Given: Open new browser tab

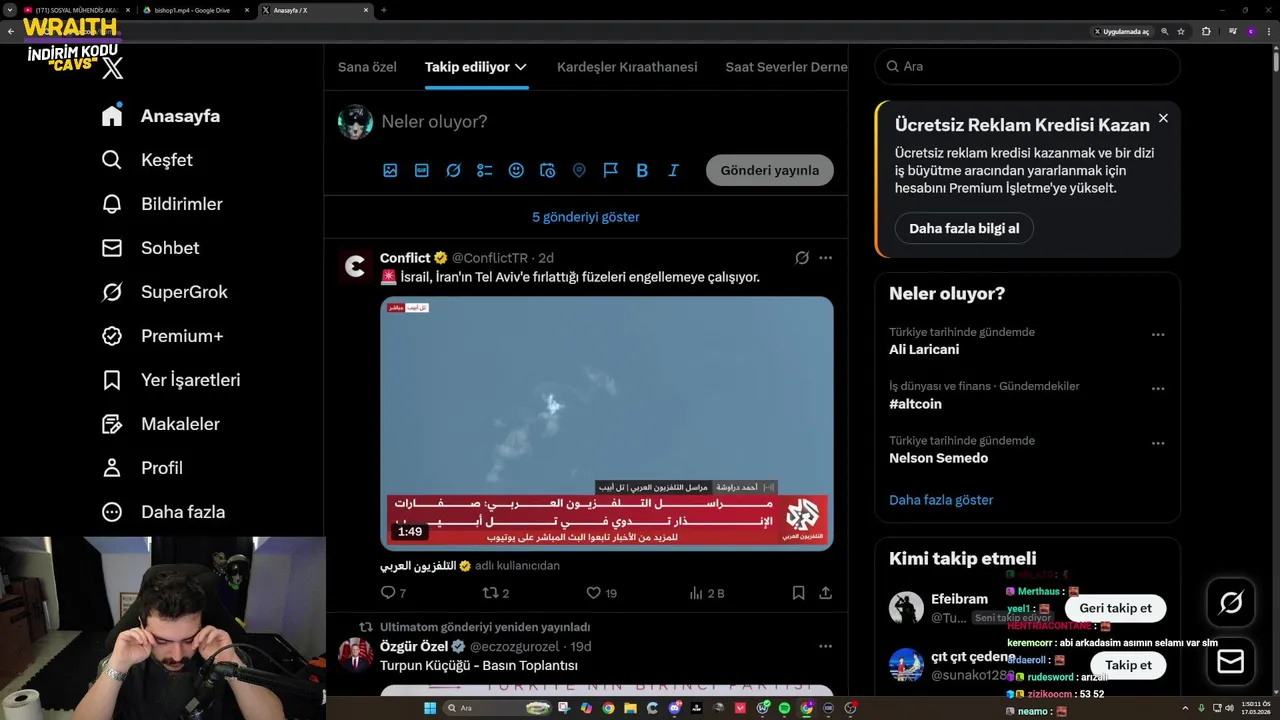Looking at the screenshot, I should pos(384,10).
